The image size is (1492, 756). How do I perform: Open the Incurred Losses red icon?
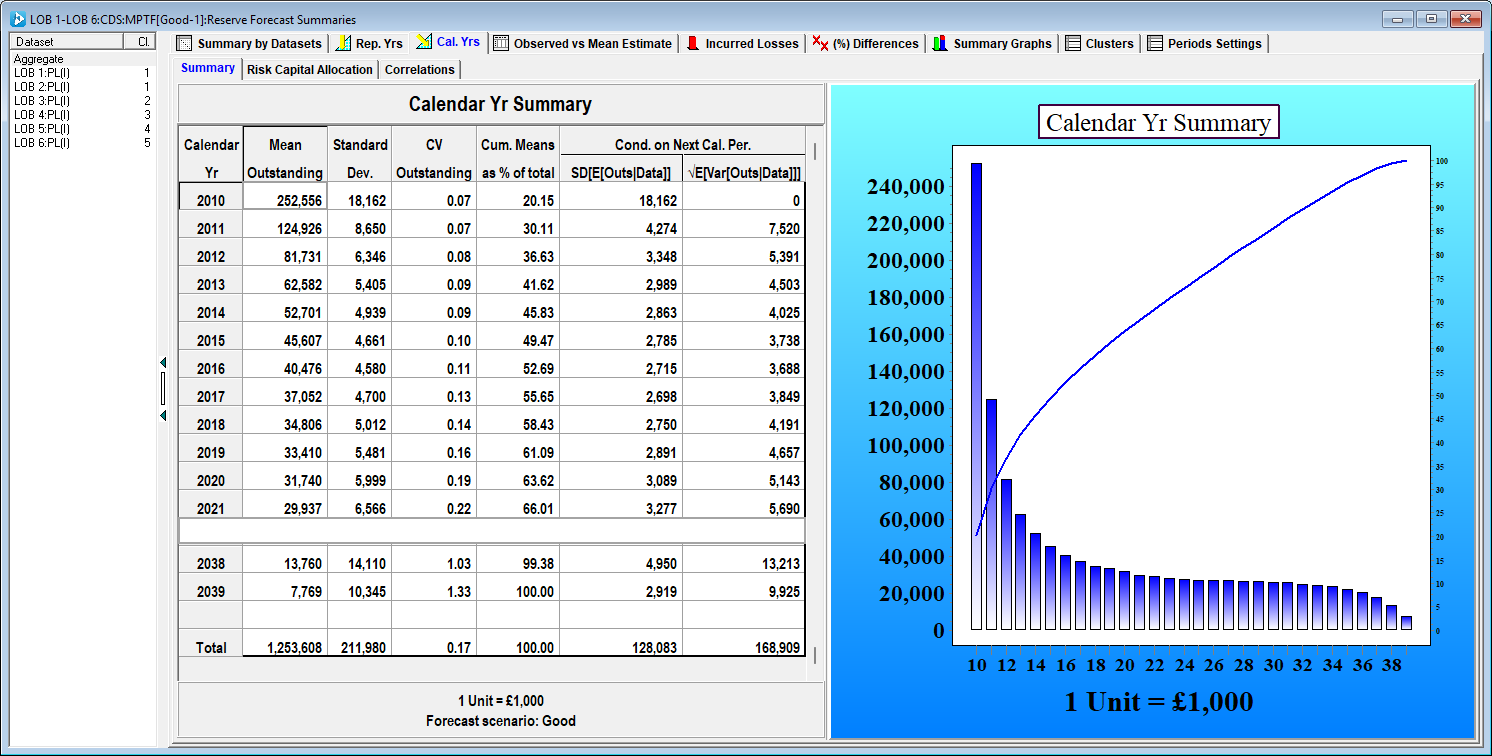click(692, 43)
